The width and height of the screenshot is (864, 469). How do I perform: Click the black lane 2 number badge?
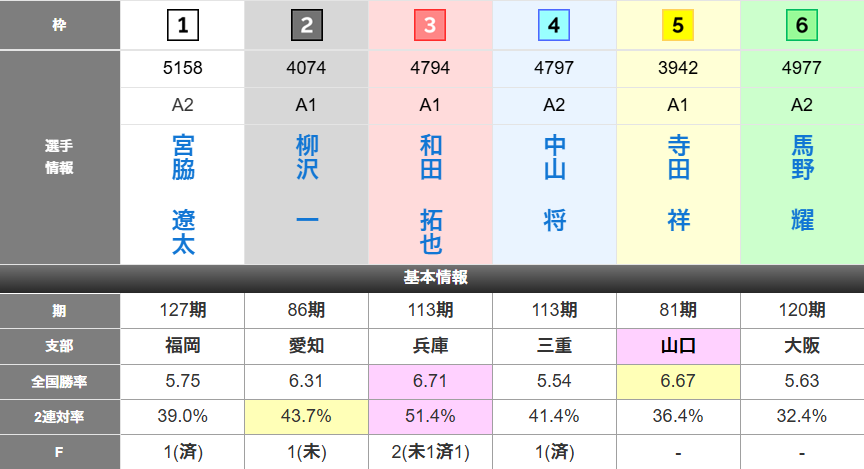pos(307,25)
